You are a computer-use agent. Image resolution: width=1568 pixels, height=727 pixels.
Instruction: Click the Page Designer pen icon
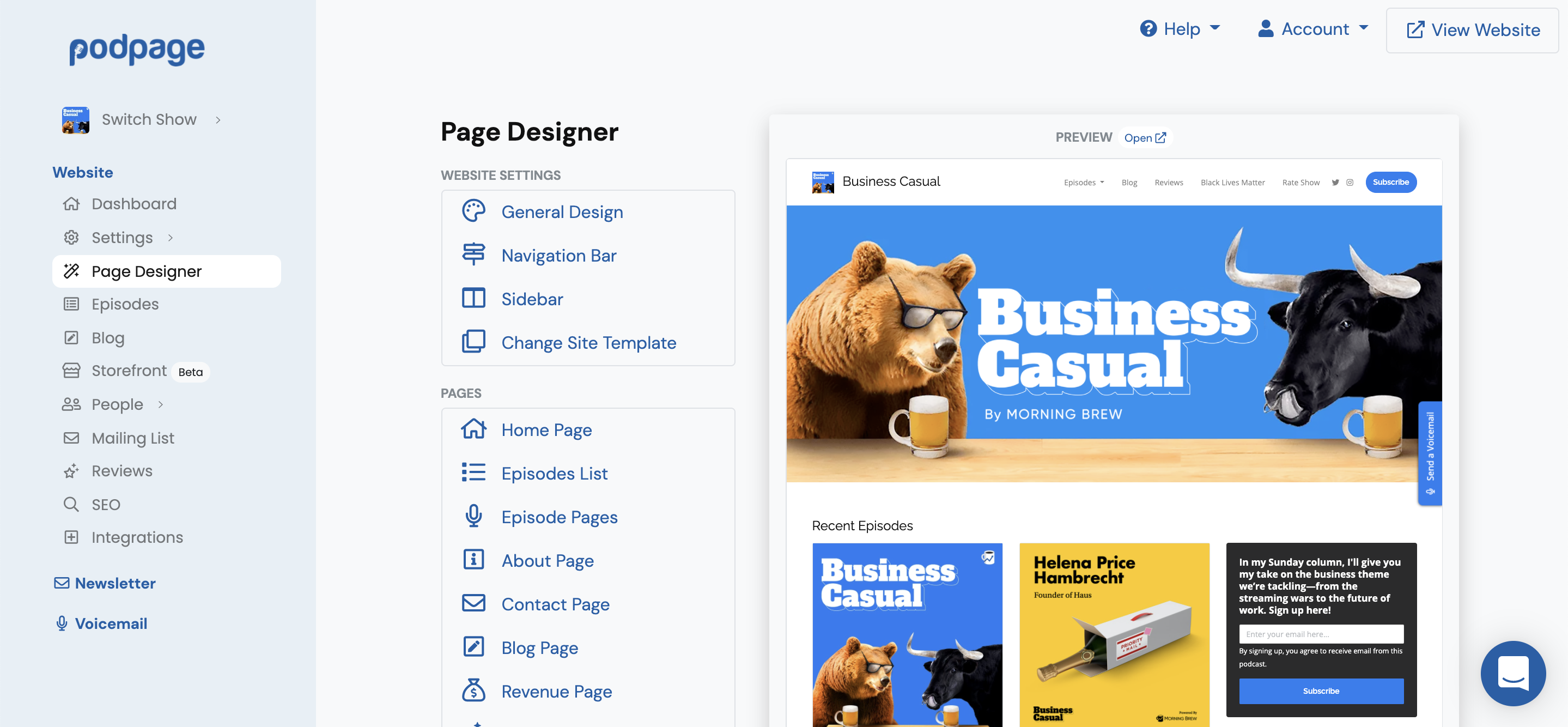coord(71,271)
